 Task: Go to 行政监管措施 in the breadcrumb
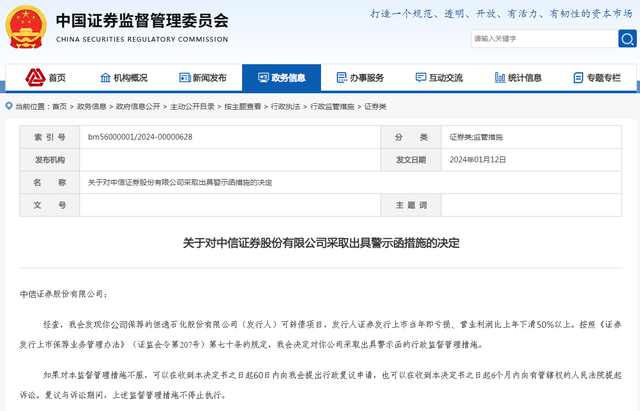click(x=332, y=107)
